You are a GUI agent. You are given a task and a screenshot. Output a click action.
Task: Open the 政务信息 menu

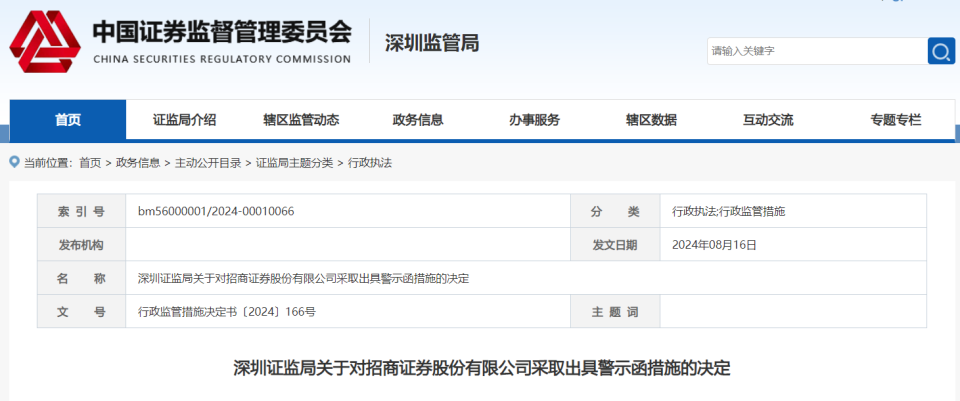click(x=418, y=120)
